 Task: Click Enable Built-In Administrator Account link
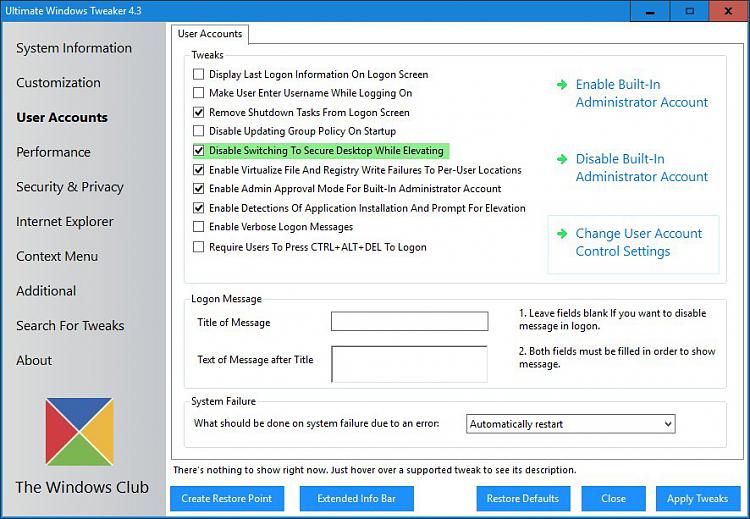[641, 93]
